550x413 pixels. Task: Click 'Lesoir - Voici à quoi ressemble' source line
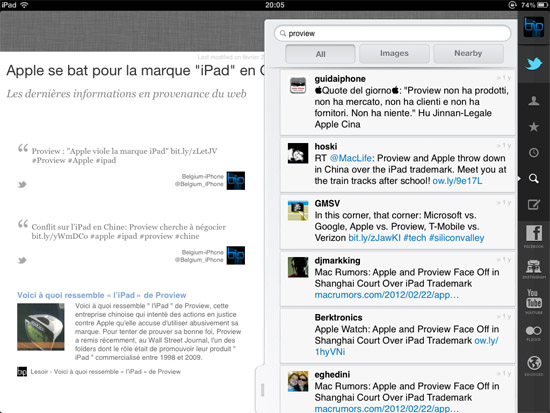click(106, 372)
